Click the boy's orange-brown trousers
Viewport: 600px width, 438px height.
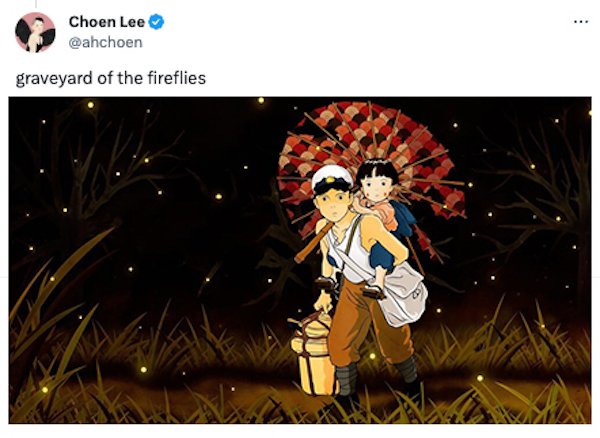[365, 325]
